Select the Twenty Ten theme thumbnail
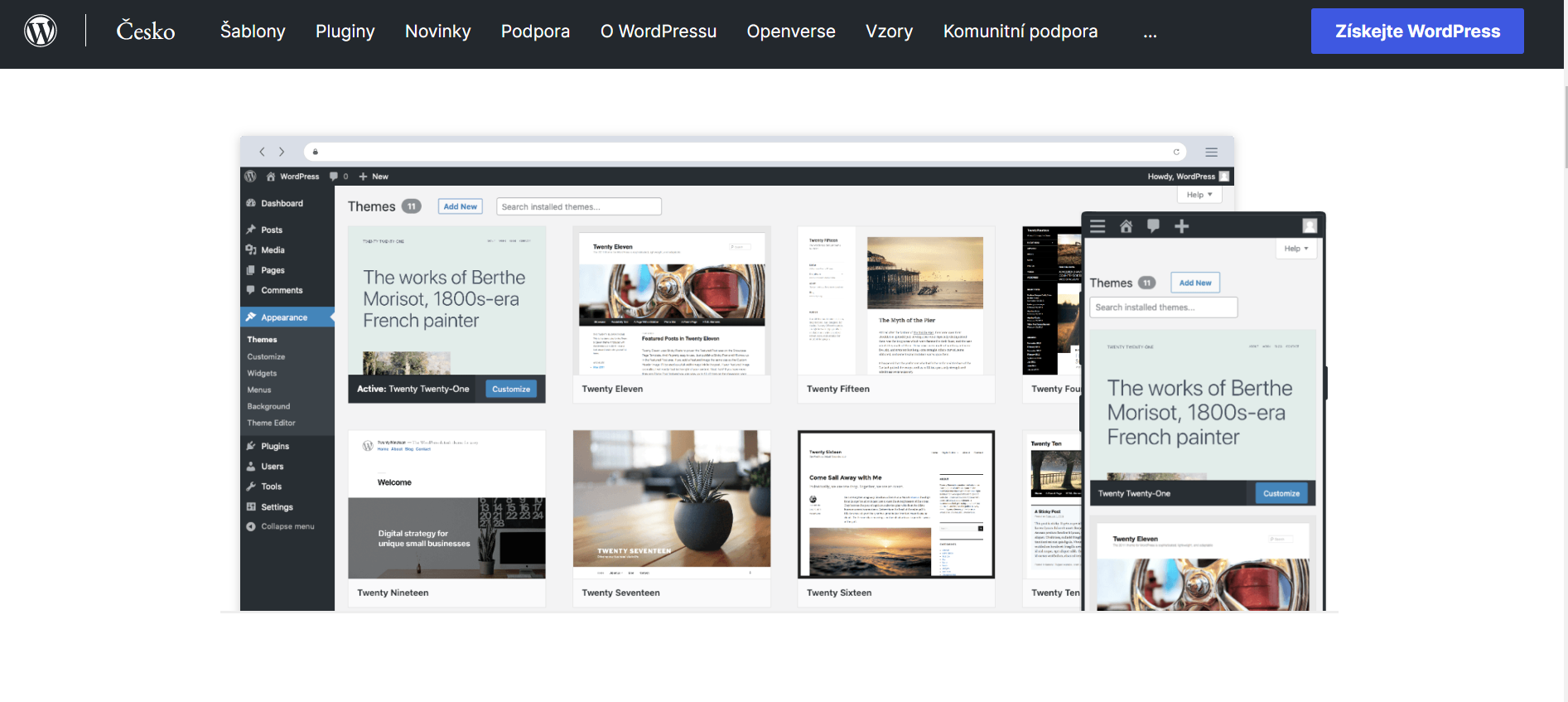1568x702 pixels. coord(1052,505)
